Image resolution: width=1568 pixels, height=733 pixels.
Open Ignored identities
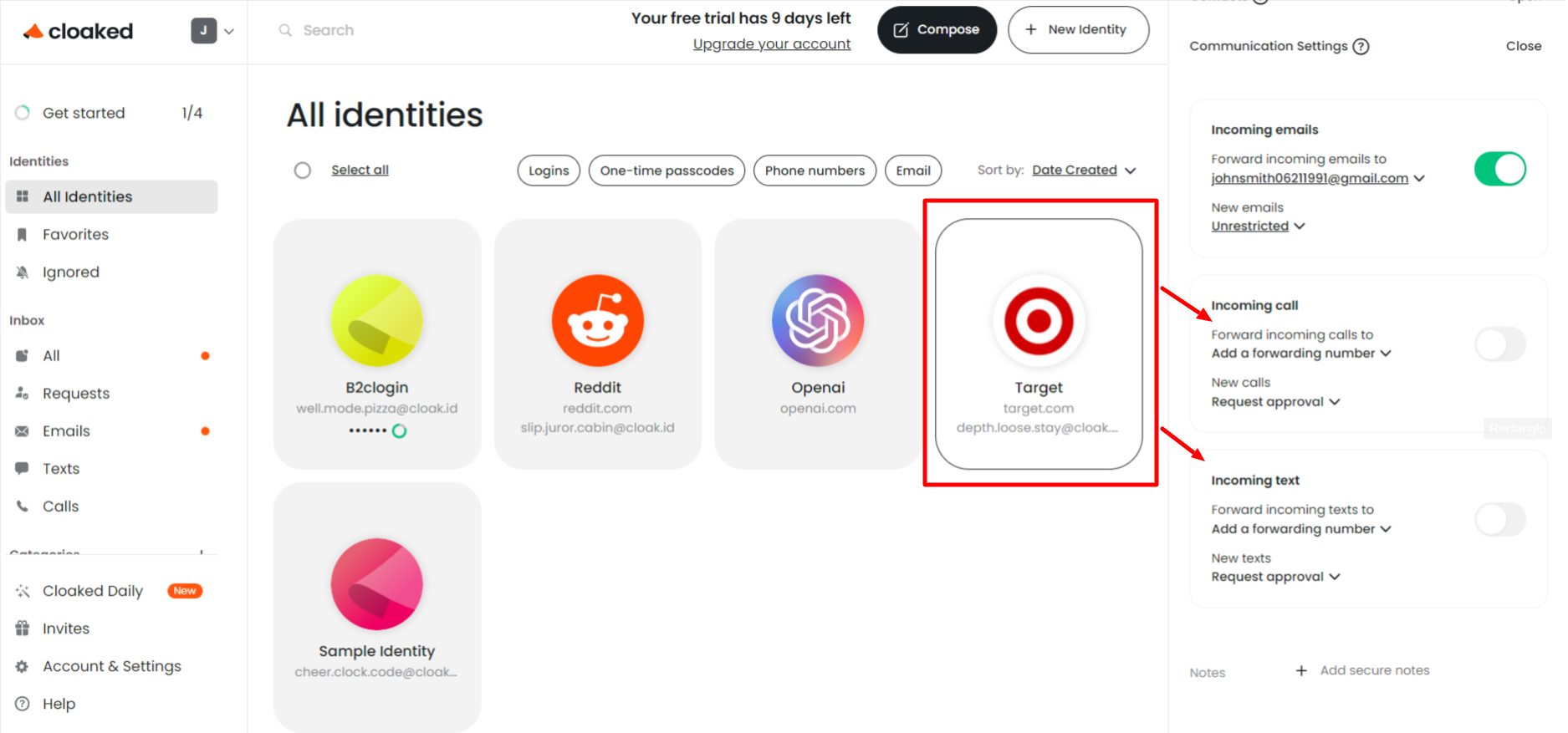(x=111, y=272)
